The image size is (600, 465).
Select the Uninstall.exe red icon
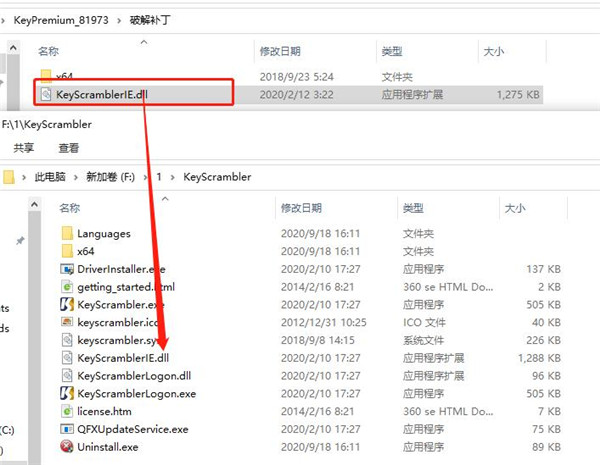click(x=67, y=447)
